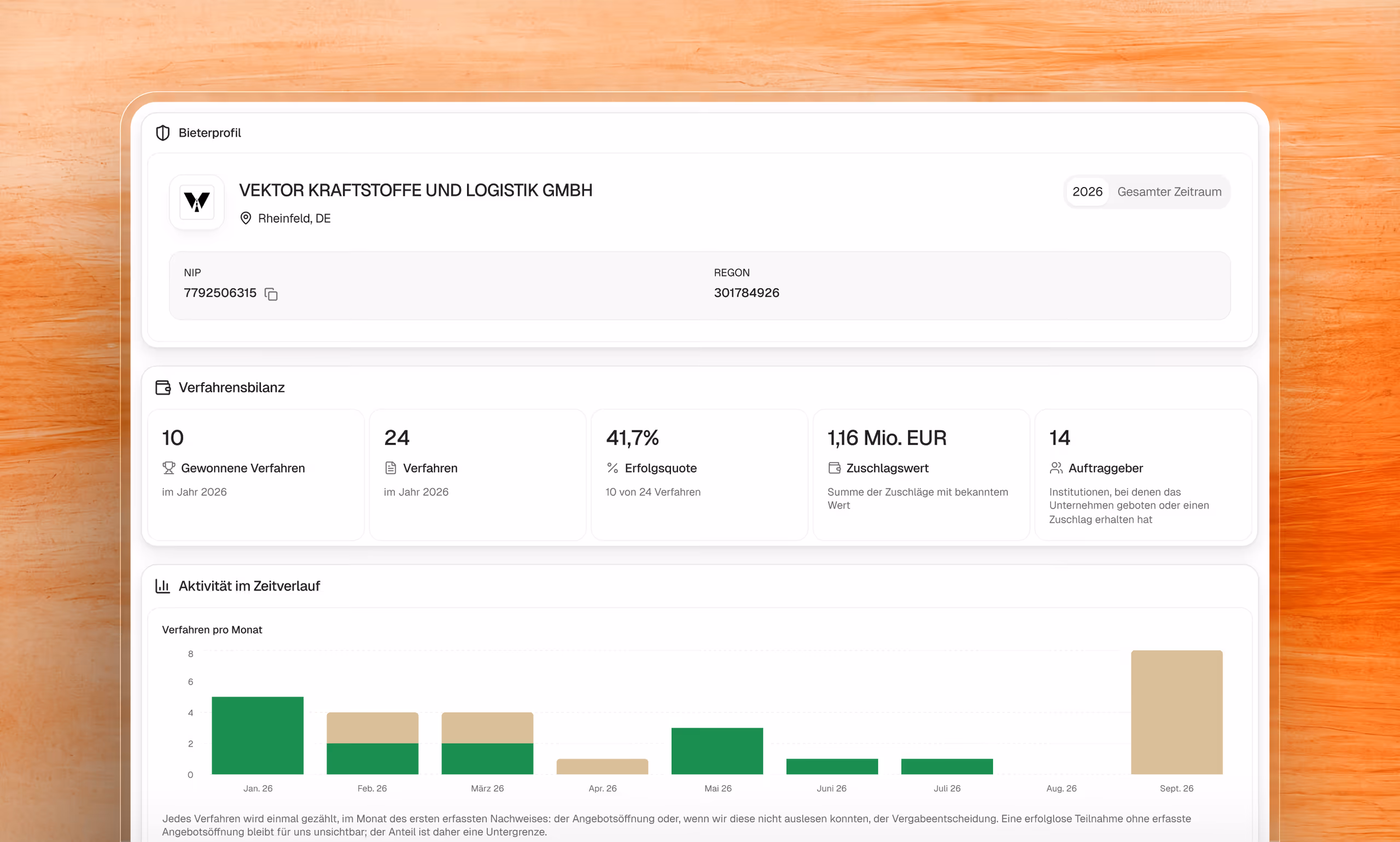Click the green Jan. 26 bar
1400x842 pixels.
click(258, 735)
